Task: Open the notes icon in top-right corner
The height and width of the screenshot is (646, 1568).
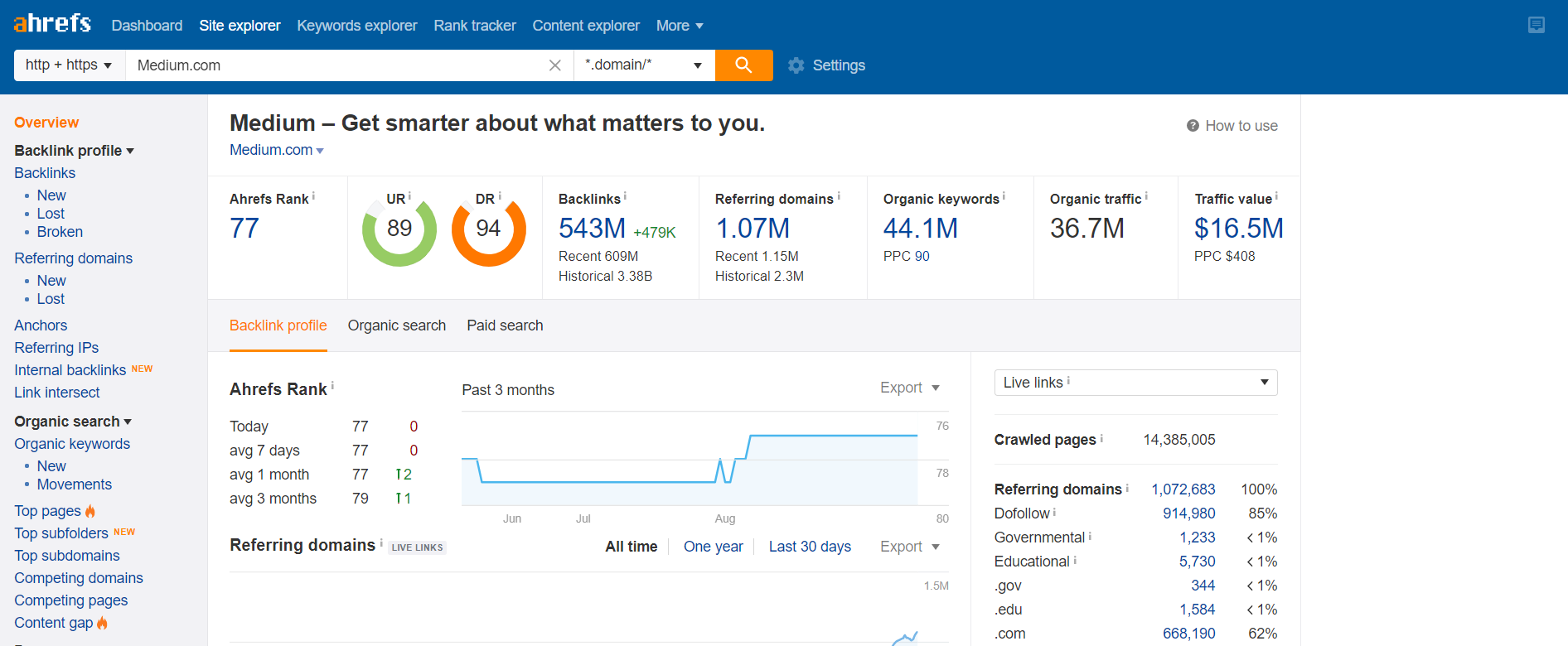Action: pyautogui.click(x=1536, y=25)
